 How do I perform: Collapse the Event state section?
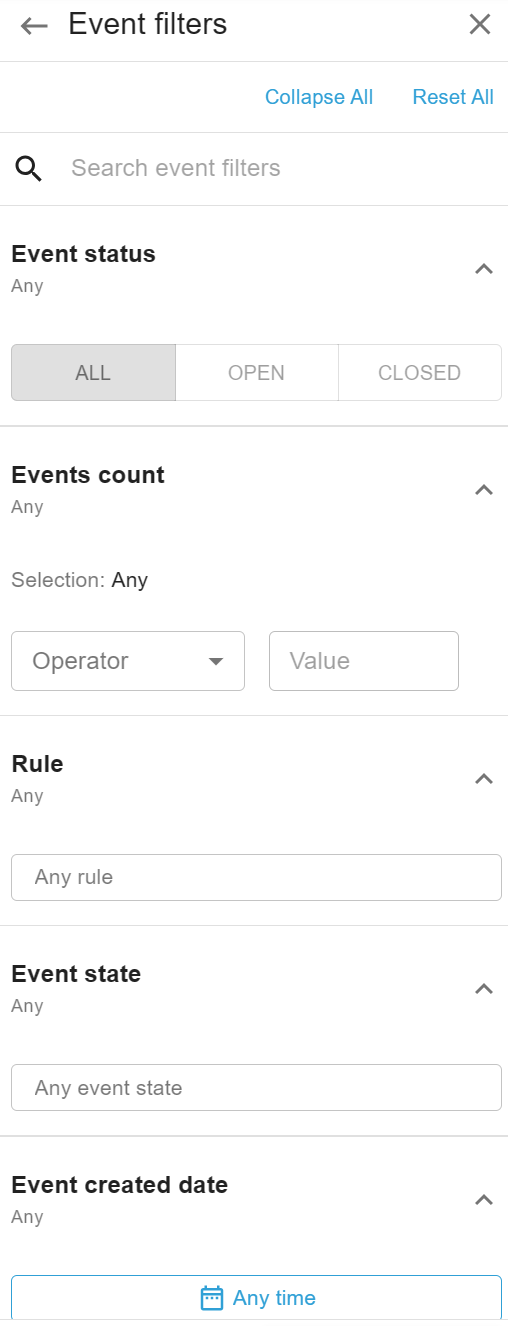pyautogui.click(x=484, y=988)
